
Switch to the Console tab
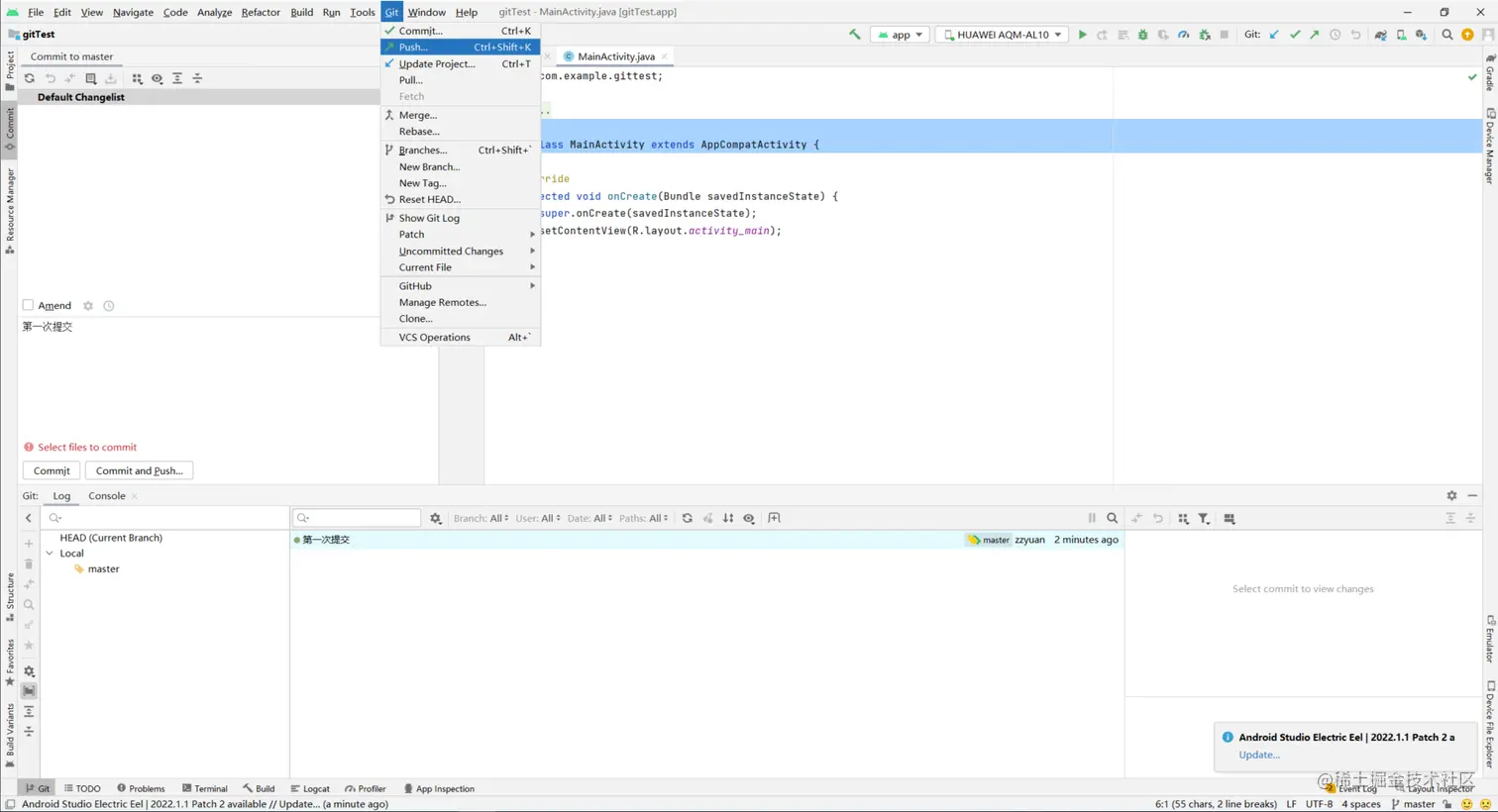click(107, 496)
